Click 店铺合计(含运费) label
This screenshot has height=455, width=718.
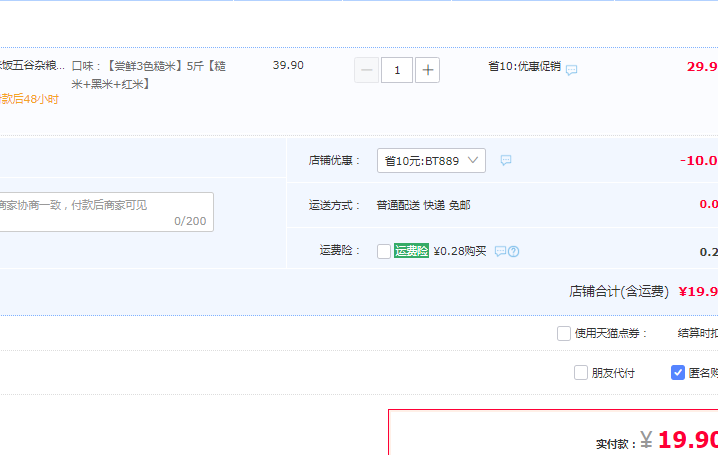(619, 291)
